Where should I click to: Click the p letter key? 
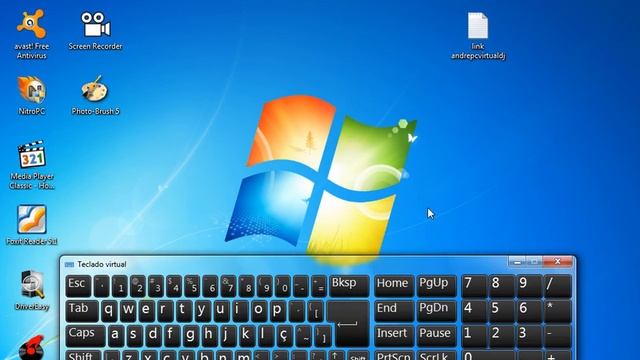coord(277,311)
